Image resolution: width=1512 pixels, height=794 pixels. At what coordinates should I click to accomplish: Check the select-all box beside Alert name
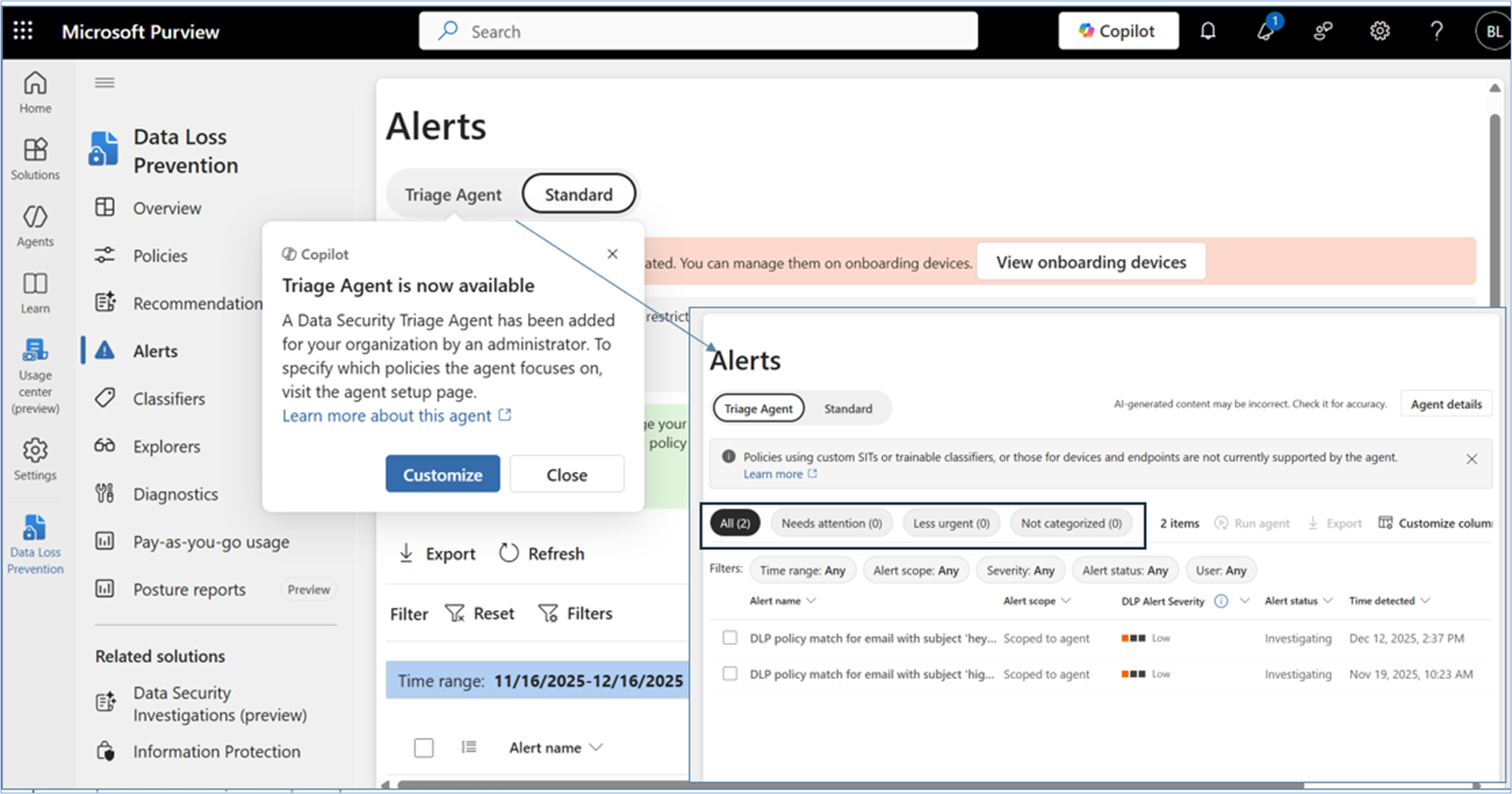pyautogui.click(x=423, y=747)
